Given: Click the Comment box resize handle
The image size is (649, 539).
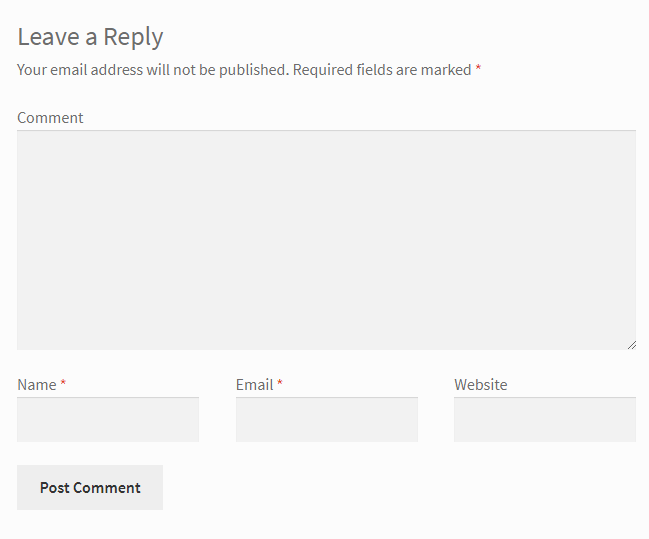Looking at the screenshot, I should click(632, 345).
